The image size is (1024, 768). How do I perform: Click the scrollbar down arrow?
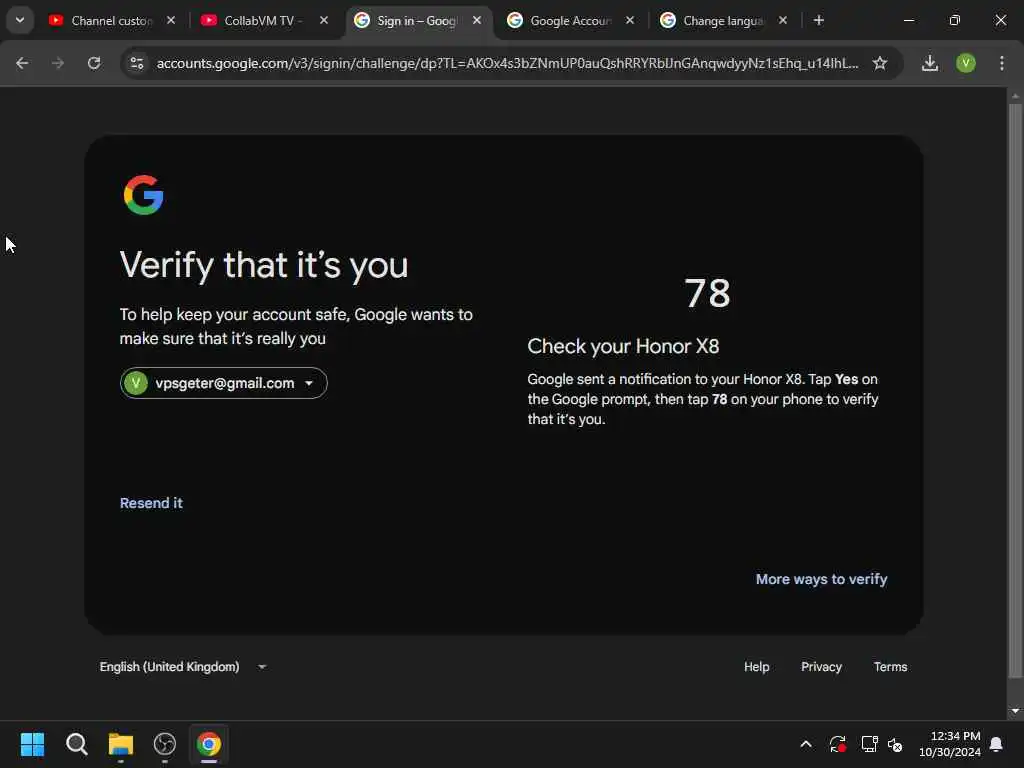tap(1014, 711)
